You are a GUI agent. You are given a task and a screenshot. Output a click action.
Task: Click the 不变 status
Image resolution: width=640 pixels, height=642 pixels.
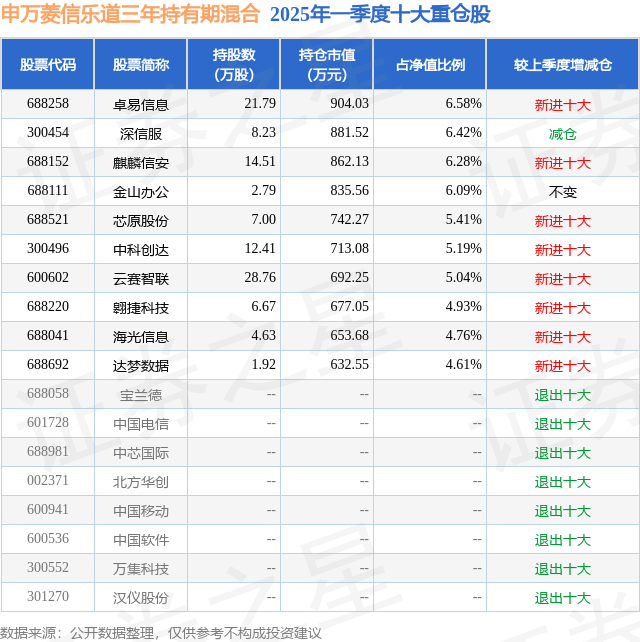tap(563, 192)
